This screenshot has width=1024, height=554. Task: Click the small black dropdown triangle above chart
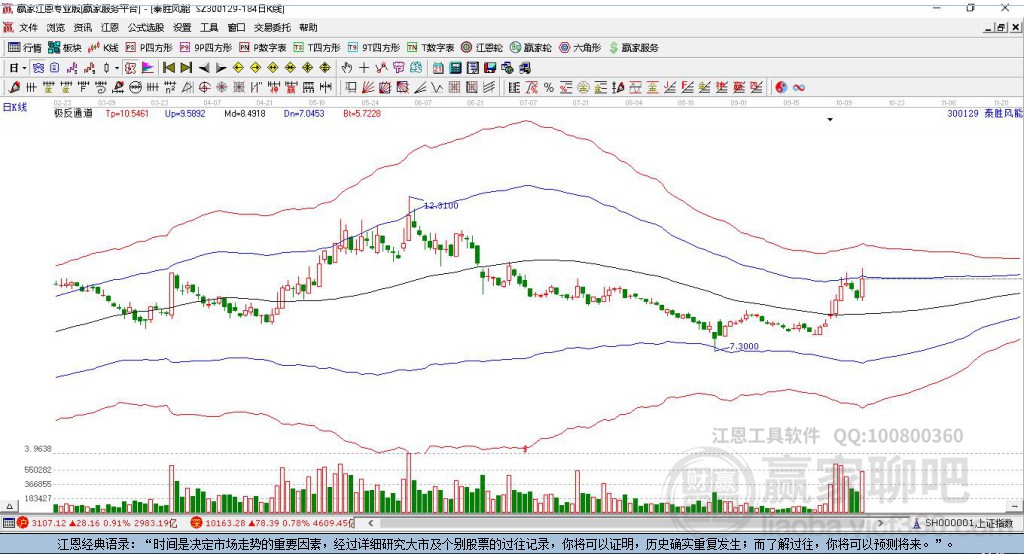(830, 120)
